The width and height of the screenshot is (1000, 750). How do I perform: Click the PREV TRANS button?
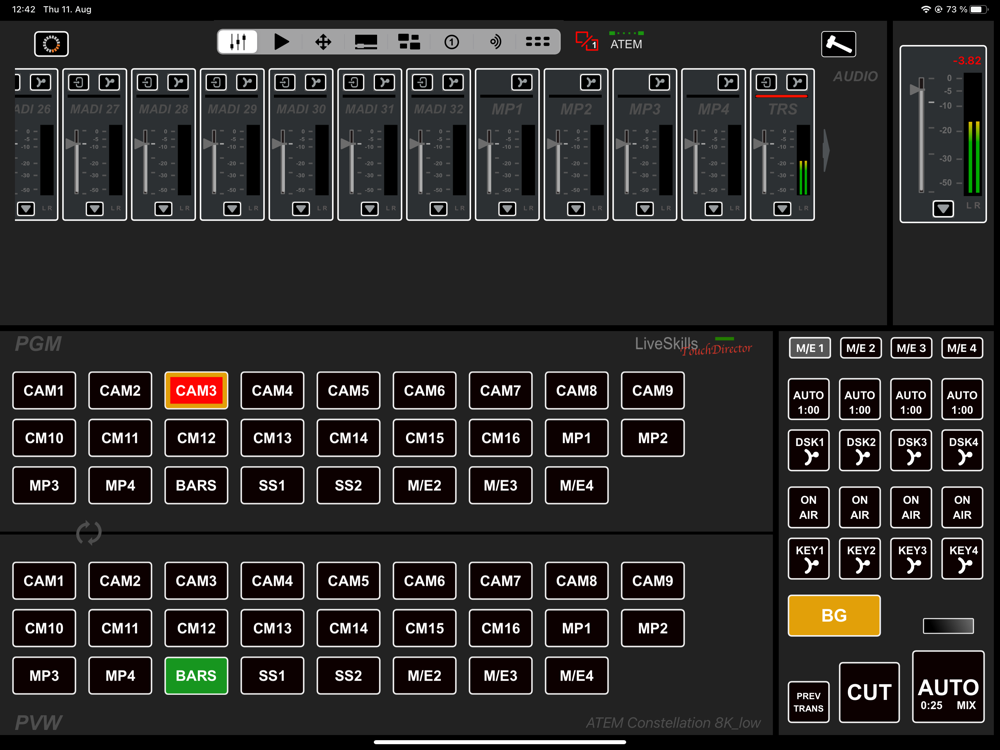(809, 702)
